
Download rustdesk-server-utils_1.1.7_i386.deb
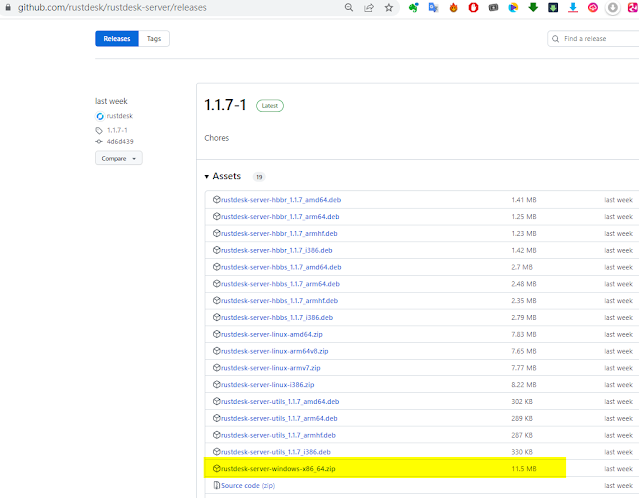(276, 452)
